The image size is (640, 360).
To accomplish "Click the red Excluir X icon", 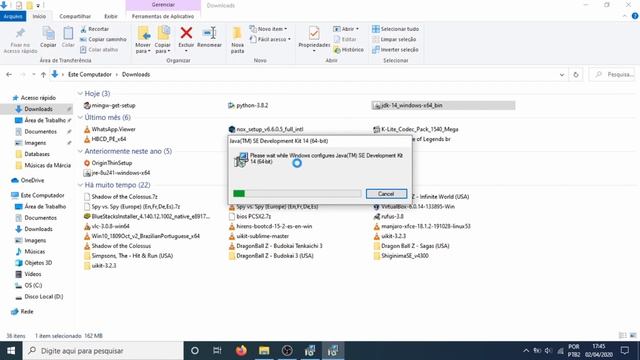I will [x=186, y=33].
